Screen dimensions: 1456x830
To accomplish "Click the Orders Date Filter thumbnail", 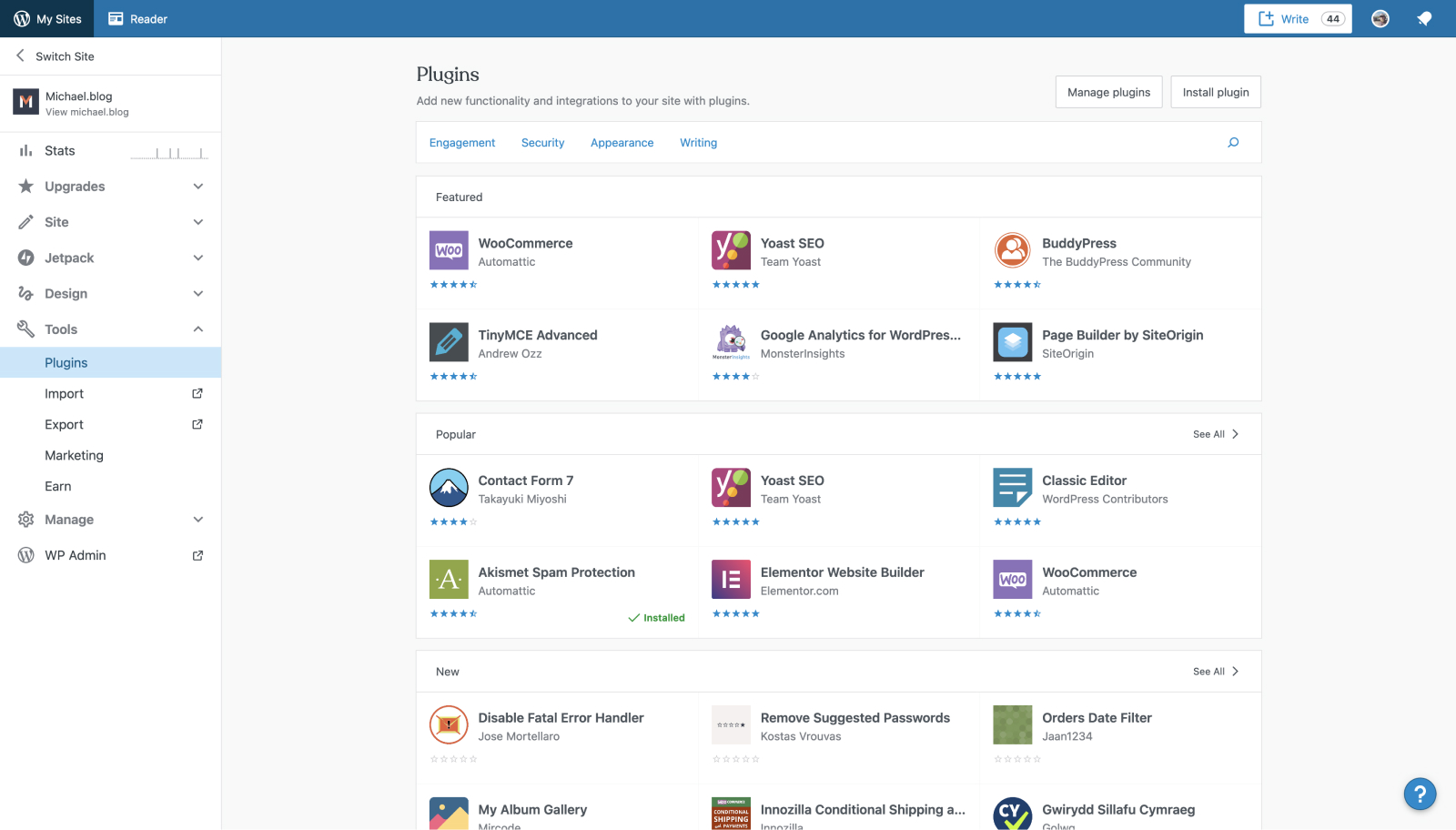I will click(x=1013, y=725).
